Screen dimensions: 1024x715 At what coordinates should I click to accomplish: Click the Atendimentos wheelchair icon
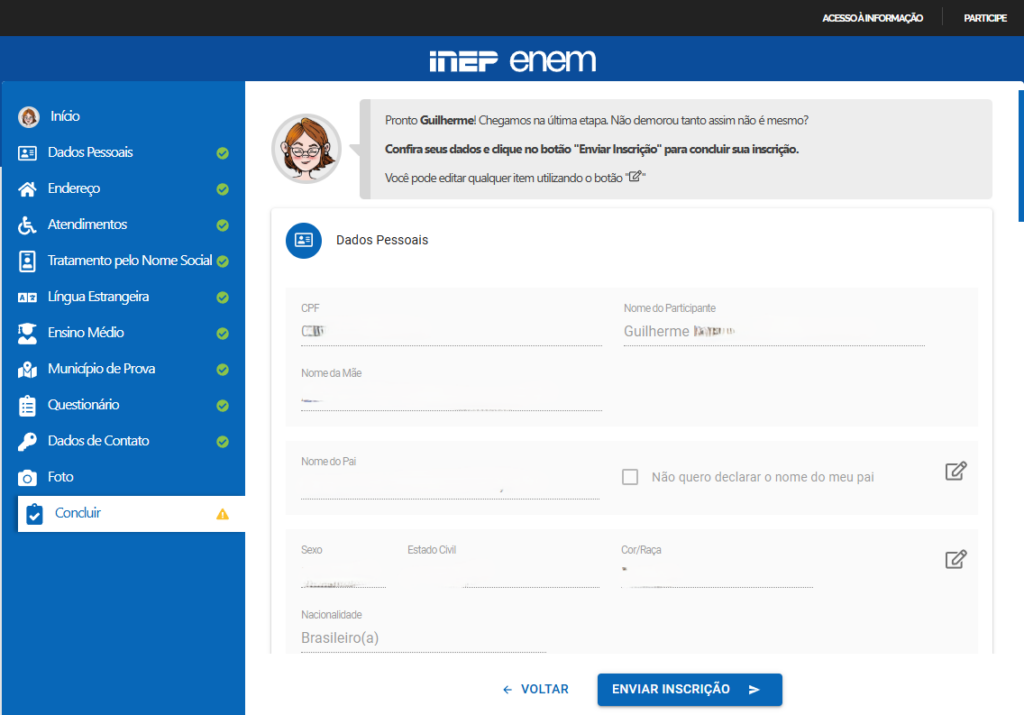27,225
